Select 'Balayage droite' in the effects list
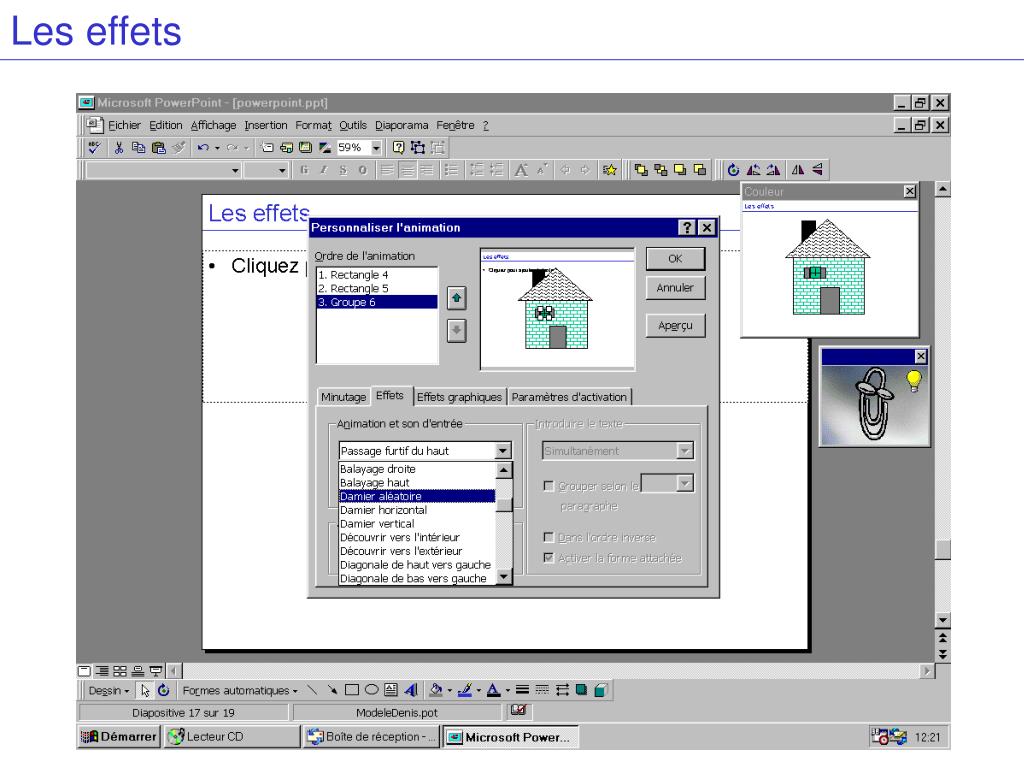The height and width of the screenshot is (768, 1024). [x=417, y=469]
